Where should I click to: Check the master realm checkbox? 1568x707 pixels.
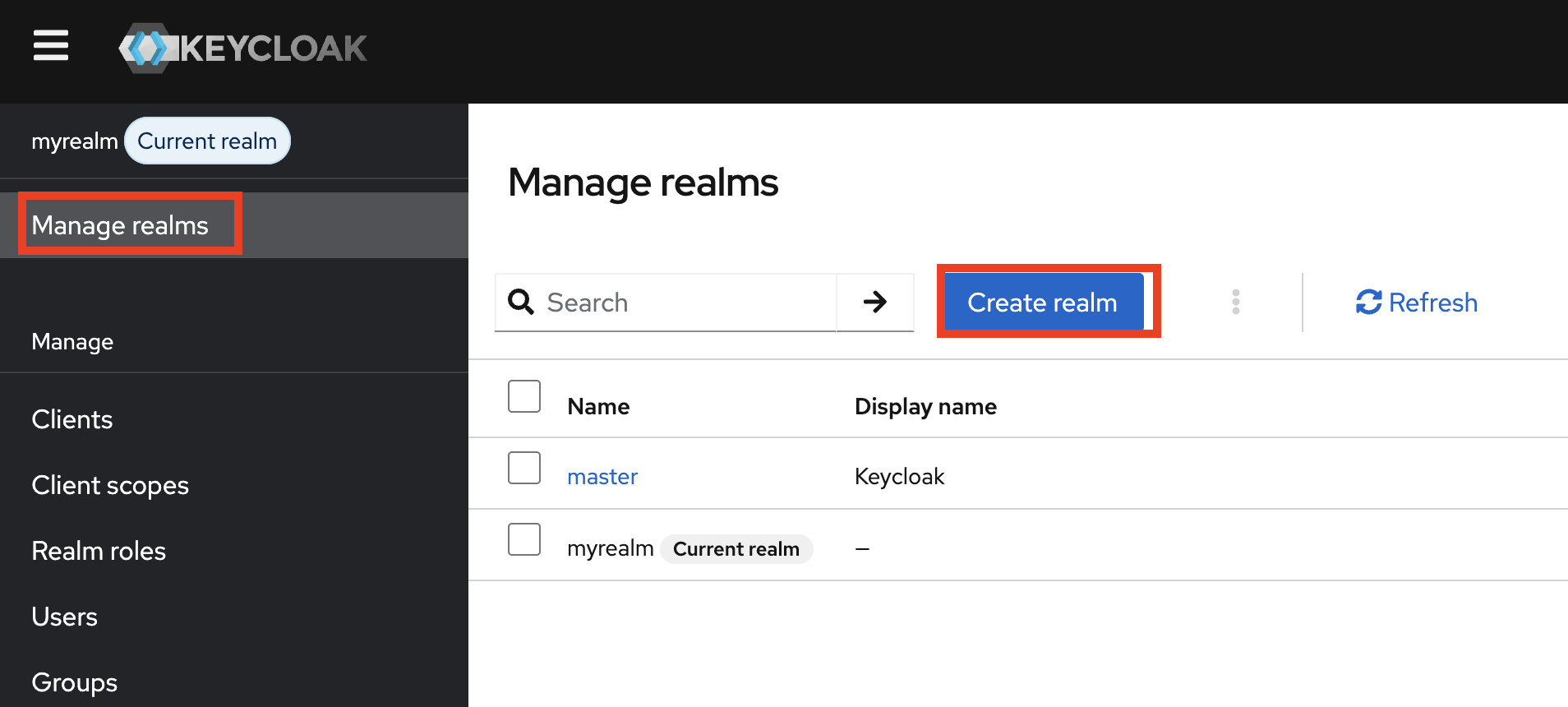click(x=524, y=468)
